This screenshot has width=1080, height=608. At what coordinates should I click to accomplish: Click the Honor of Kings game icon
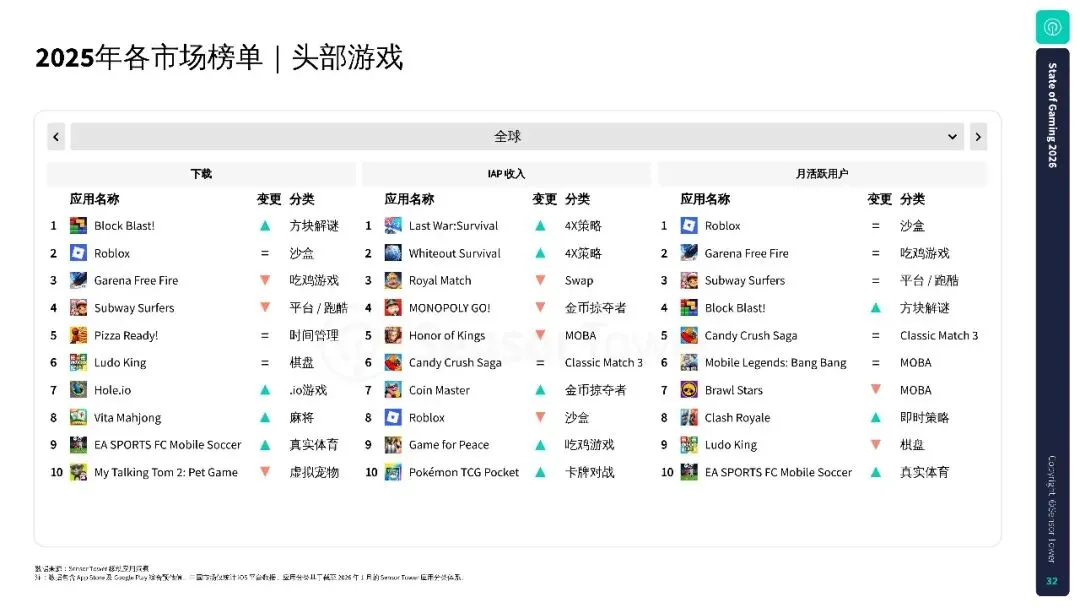point(391,335)
